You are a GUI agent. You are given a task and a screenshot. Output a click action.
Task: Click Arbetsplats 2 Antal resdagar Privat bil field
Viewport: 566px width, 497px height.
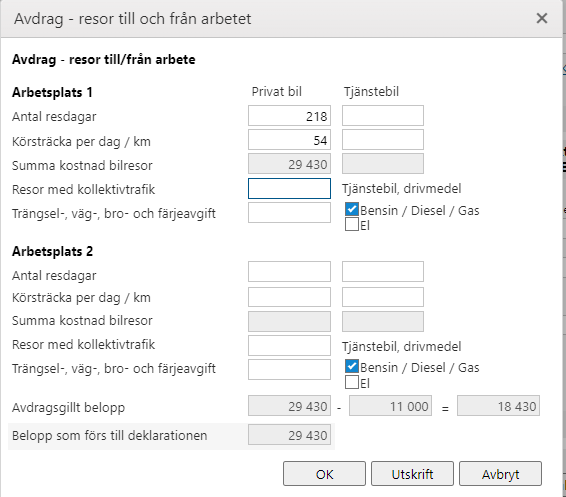289,272
